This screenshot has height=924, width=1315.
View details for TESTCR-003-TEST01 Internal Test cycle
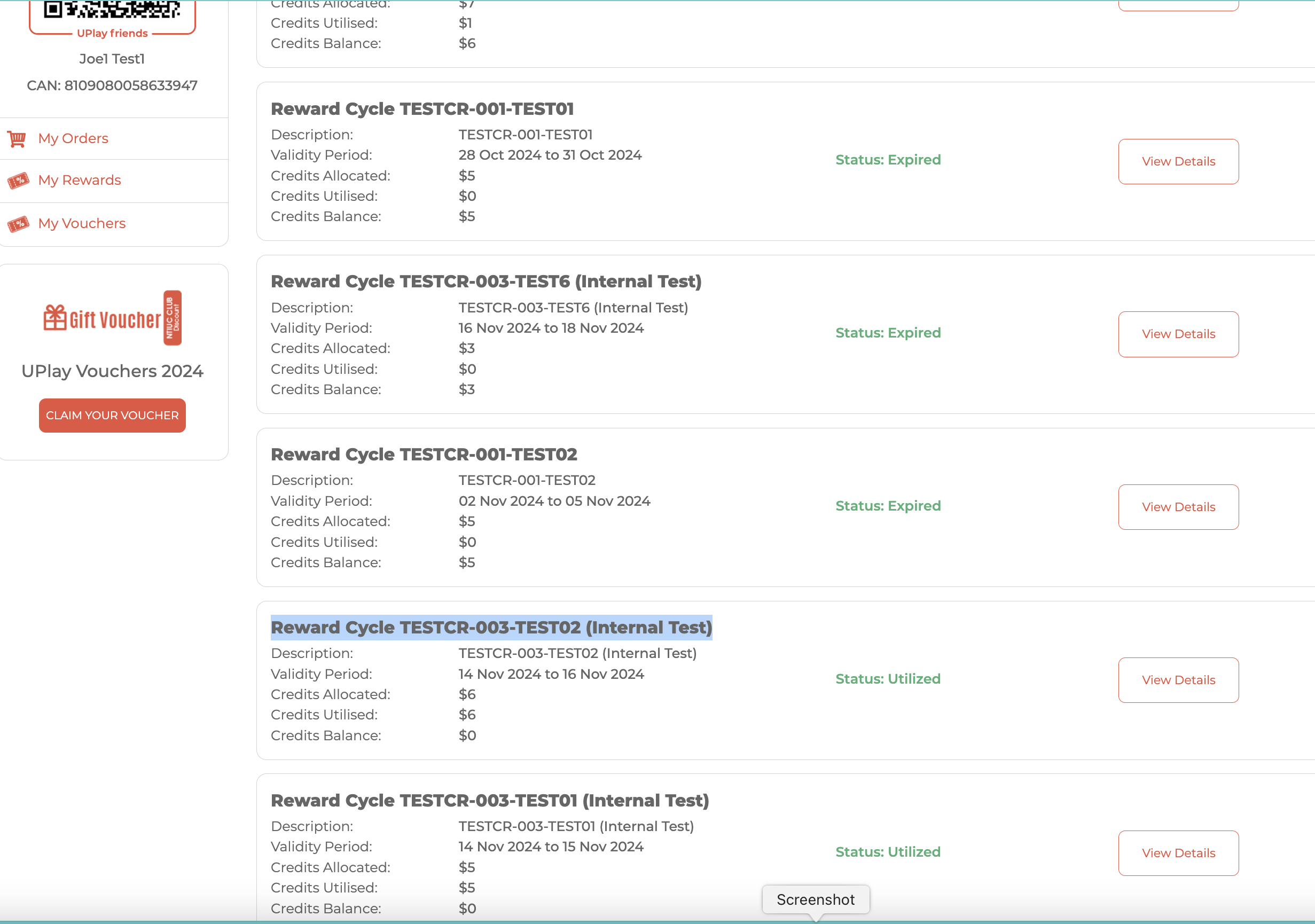coord(1178,853)
